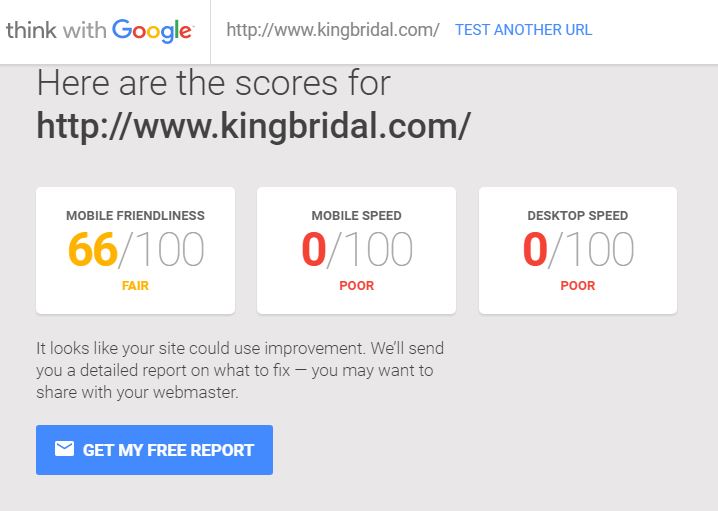This screenshot has width=718, height=511.
Task: Click the FAIR rating label
Action: click(135, 286)
